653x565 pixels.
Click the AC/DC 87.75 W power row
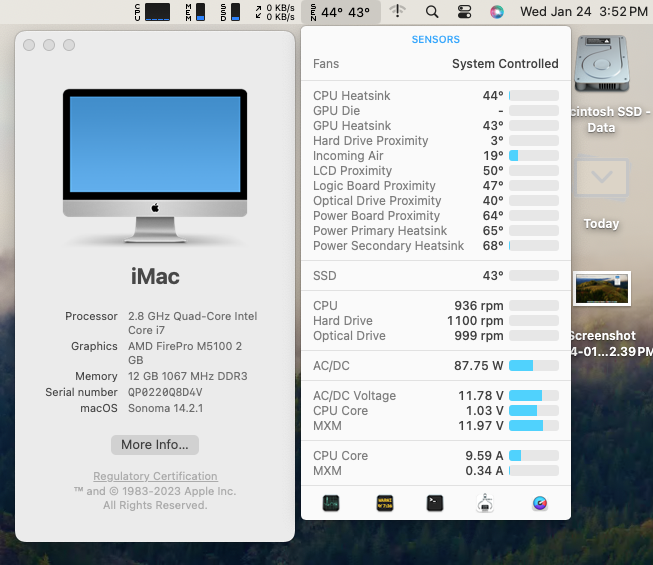coord(436,366)
